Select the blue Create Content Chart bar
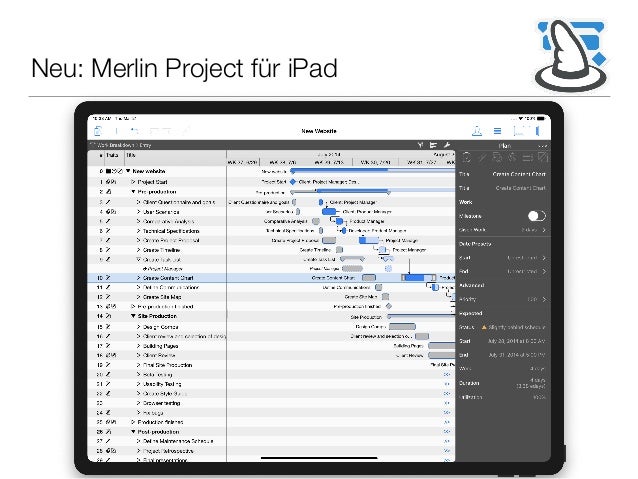Image resolution: width=638 pixels, height=479 pixels. 419,278
